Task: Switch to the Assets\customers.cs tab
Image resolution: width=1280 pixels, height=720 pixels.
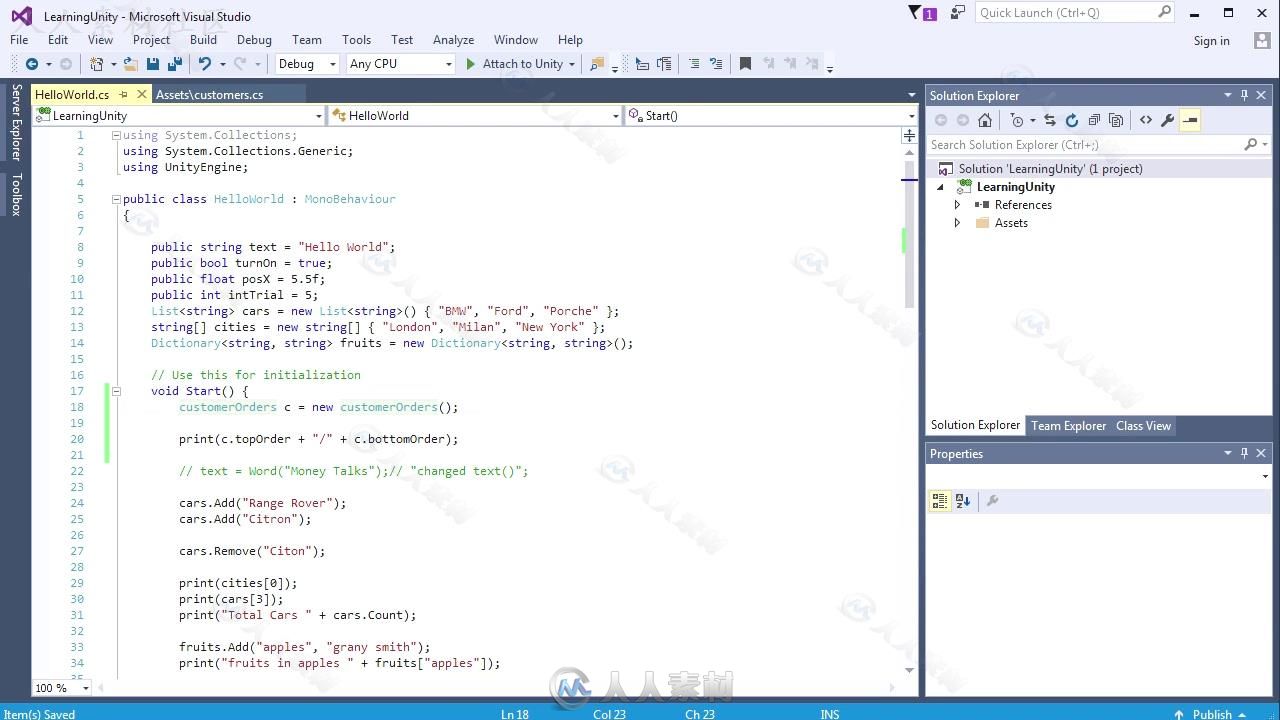Action: [209, 94]
